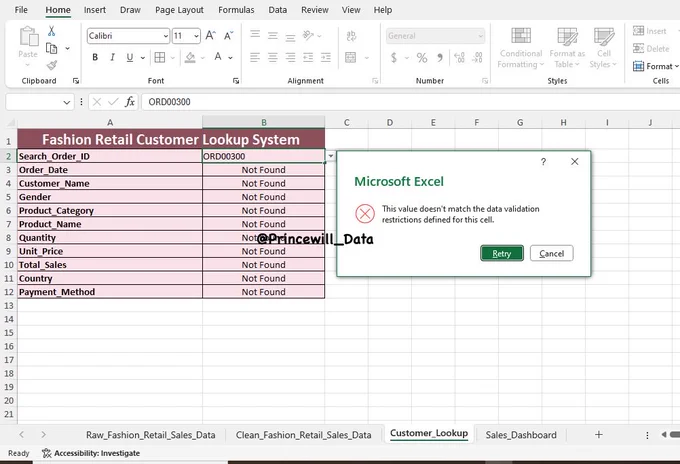Click the Align Left icon
Viewport: 680px width, 464px height.
point(255,57)
